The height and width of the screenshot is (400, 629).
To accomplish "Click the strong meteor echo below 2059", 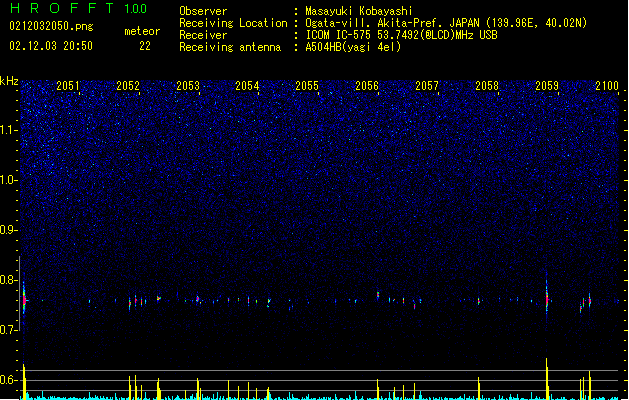I will (x=547, y=297).
